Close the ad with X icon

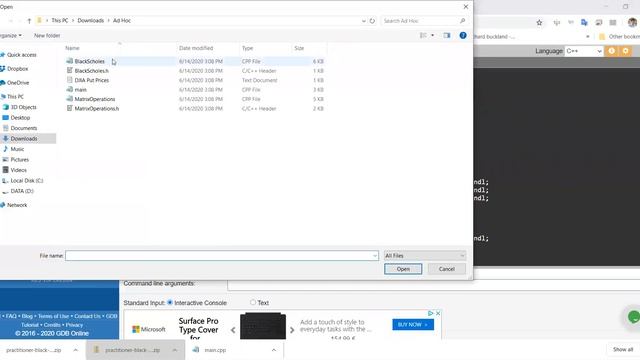click(x=438, y=313)
